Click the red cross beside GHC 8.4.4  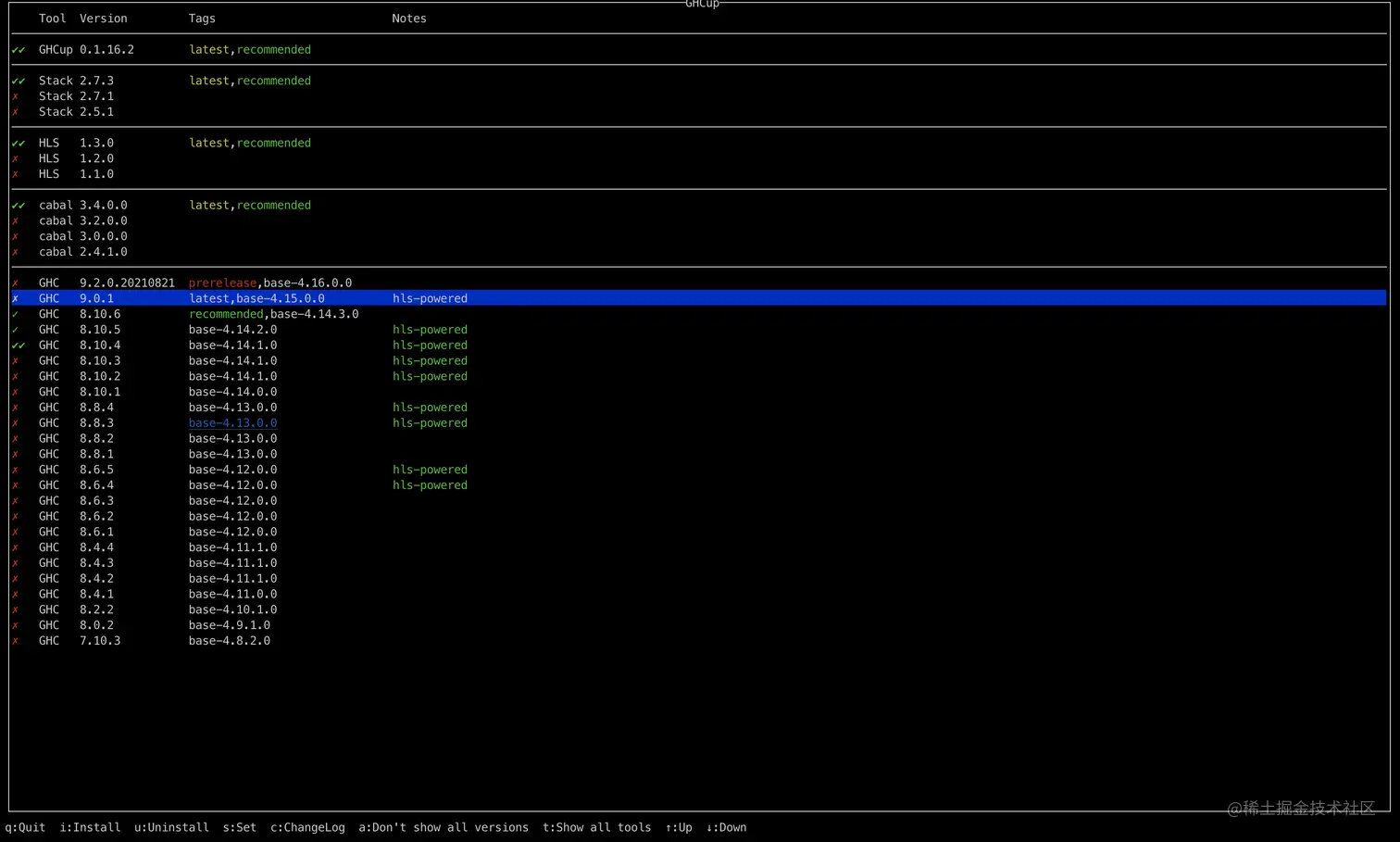point(15,548)
